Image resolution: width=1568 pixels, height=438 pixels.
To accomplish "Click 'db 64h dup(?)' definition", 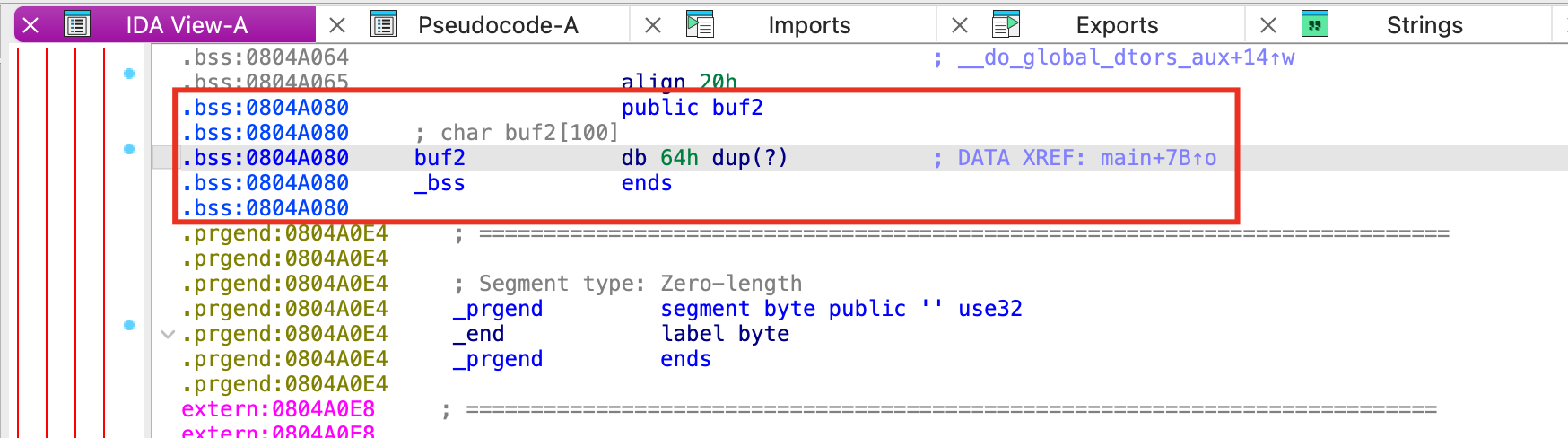I will pyautogui.click(x=704, y=158).
